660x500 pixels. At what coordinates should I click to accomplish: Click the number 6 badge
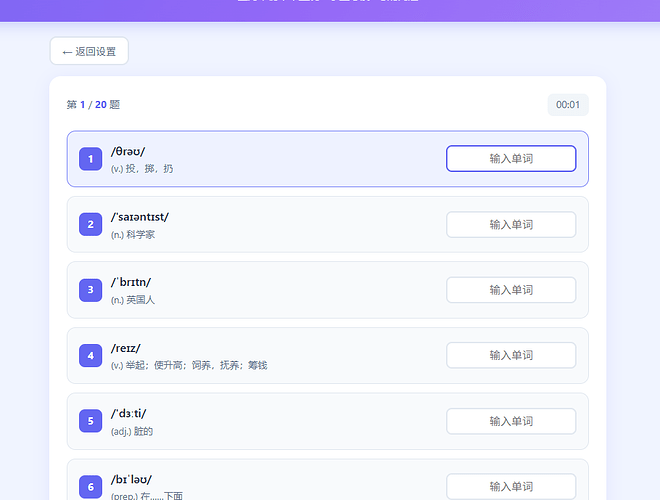(x=90, y=487)
